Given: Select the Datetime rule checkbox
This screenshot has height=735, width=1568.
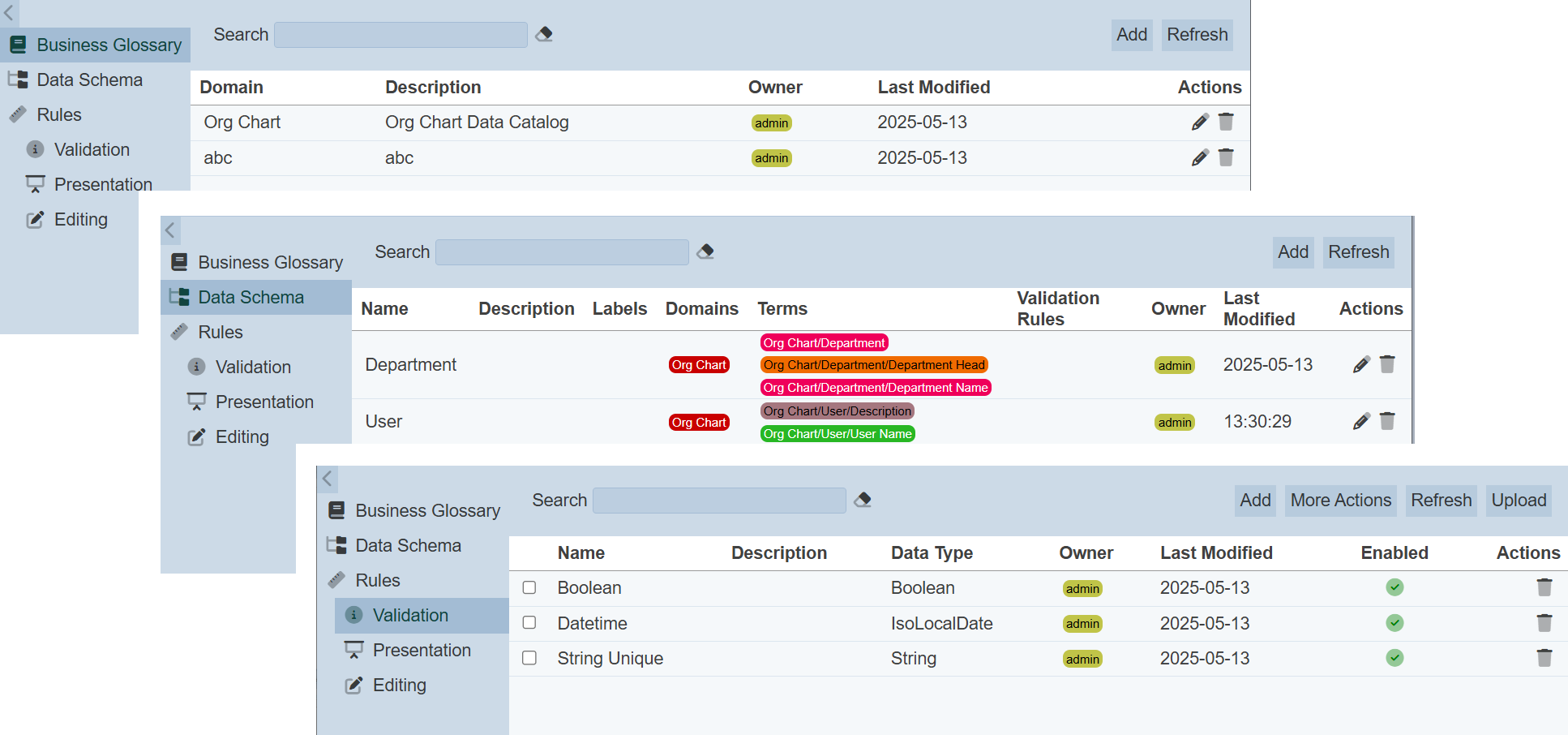Looking at the screenshot, I should pyautogui.click(x=529, y=622).
